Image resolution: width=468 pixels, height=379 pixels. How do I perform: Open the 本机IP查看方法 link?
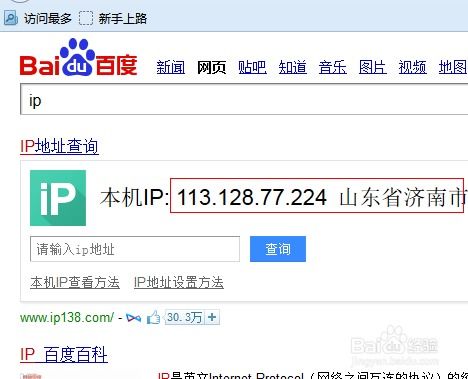[75, 282]
